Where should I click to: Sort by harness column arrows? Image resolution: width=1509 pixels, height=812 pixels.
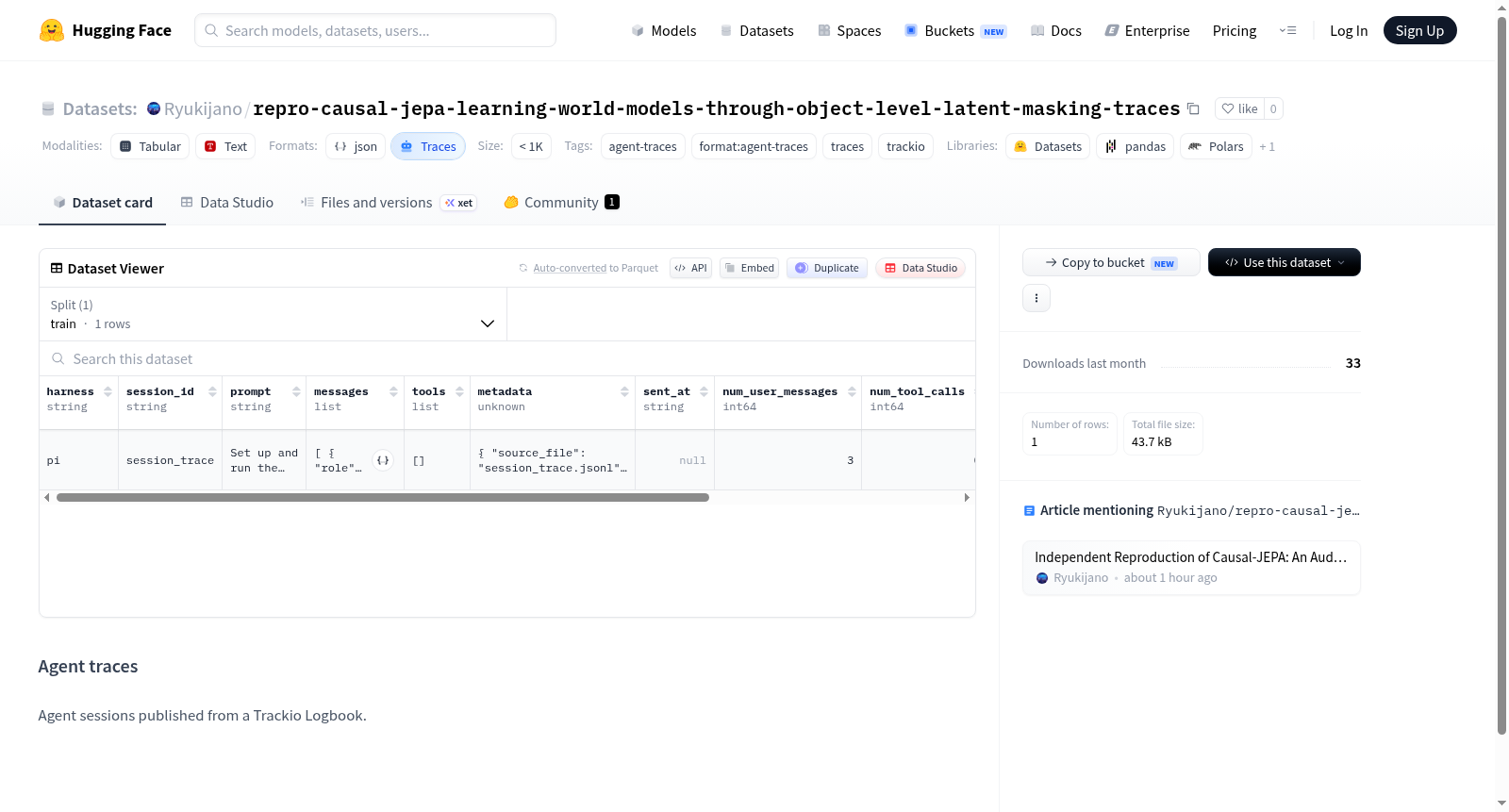pyautogui.click(x=108, y=391)
